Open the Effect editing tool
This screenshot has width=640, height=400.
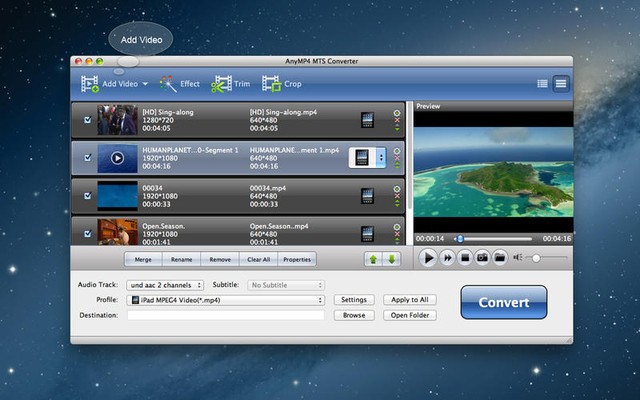(x=168, y=84)
